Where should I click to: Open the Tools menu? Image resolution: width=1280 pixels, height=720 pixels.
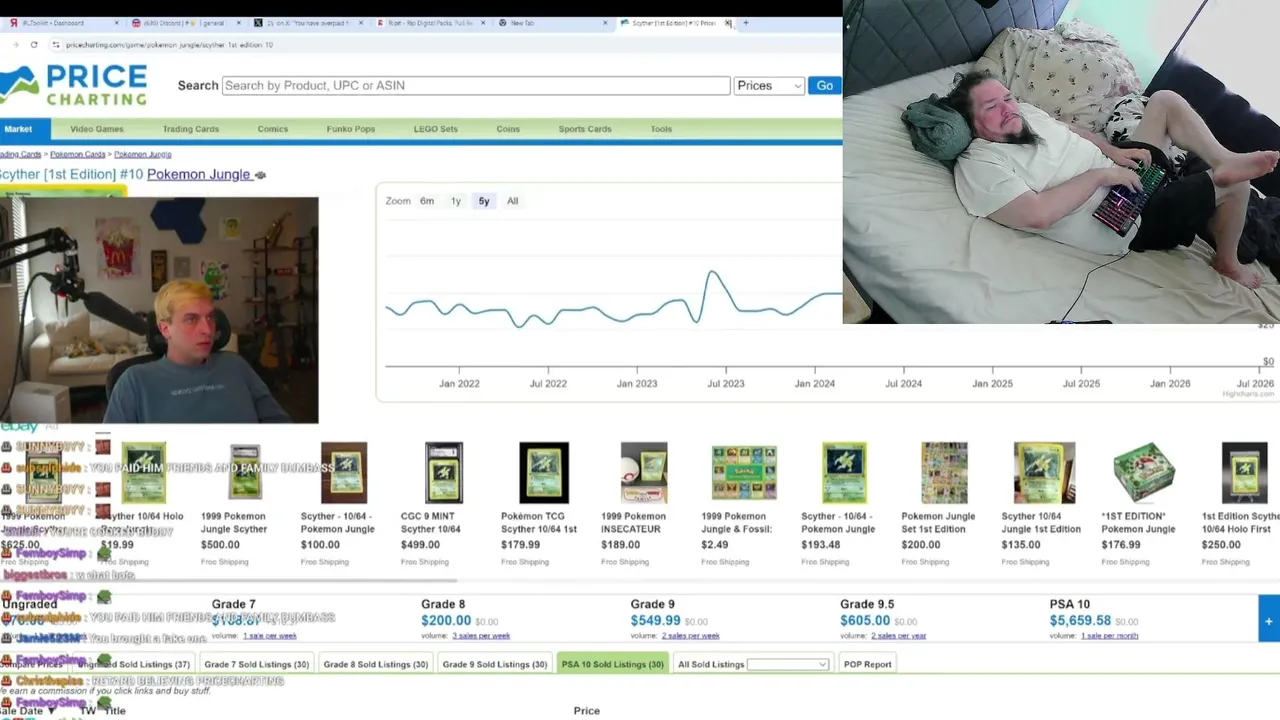[x=661, y=129]
